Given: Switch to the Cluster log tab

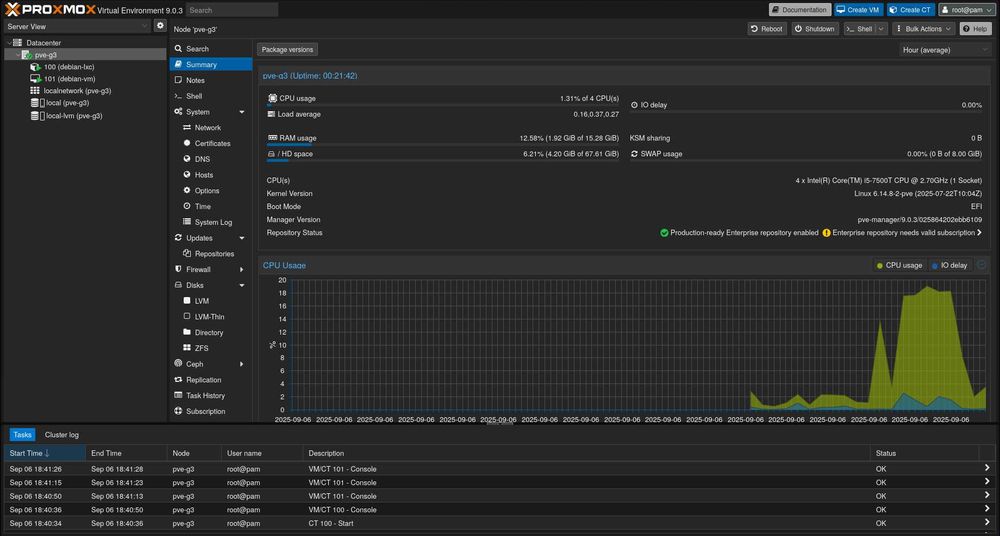Looking at the screenshot, I should (62, 435).
